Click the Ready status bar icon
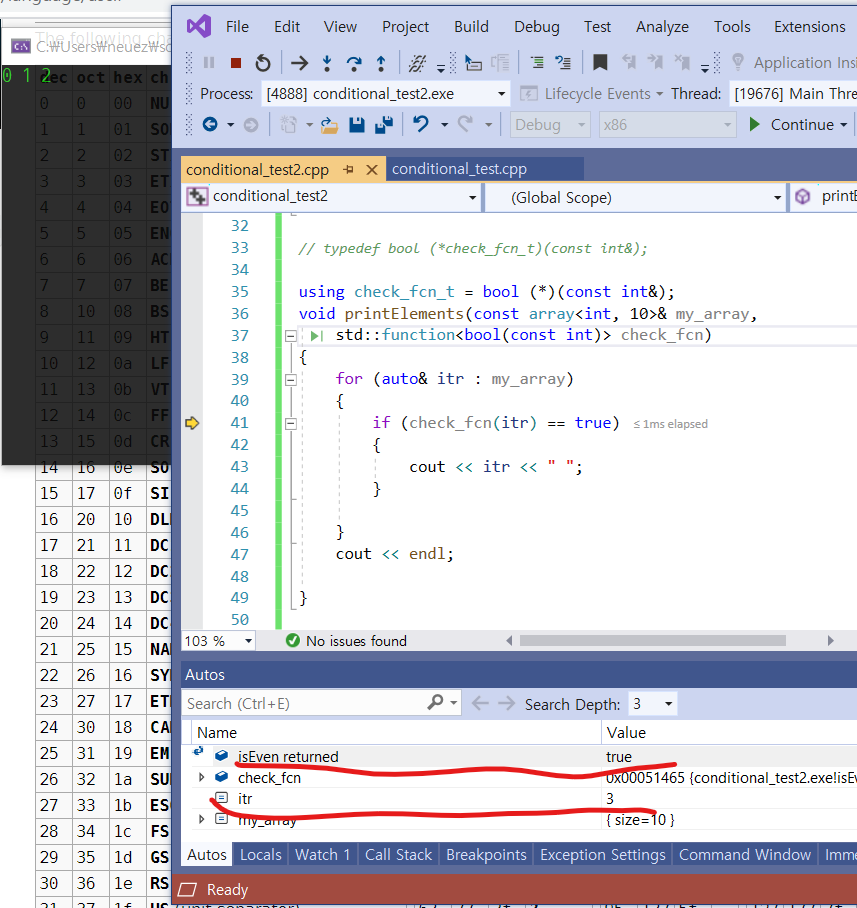 [187, 889]
